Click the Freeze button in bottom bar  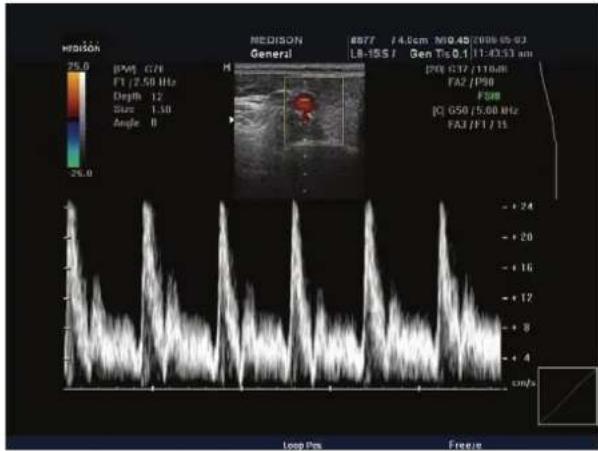point(465,445)
